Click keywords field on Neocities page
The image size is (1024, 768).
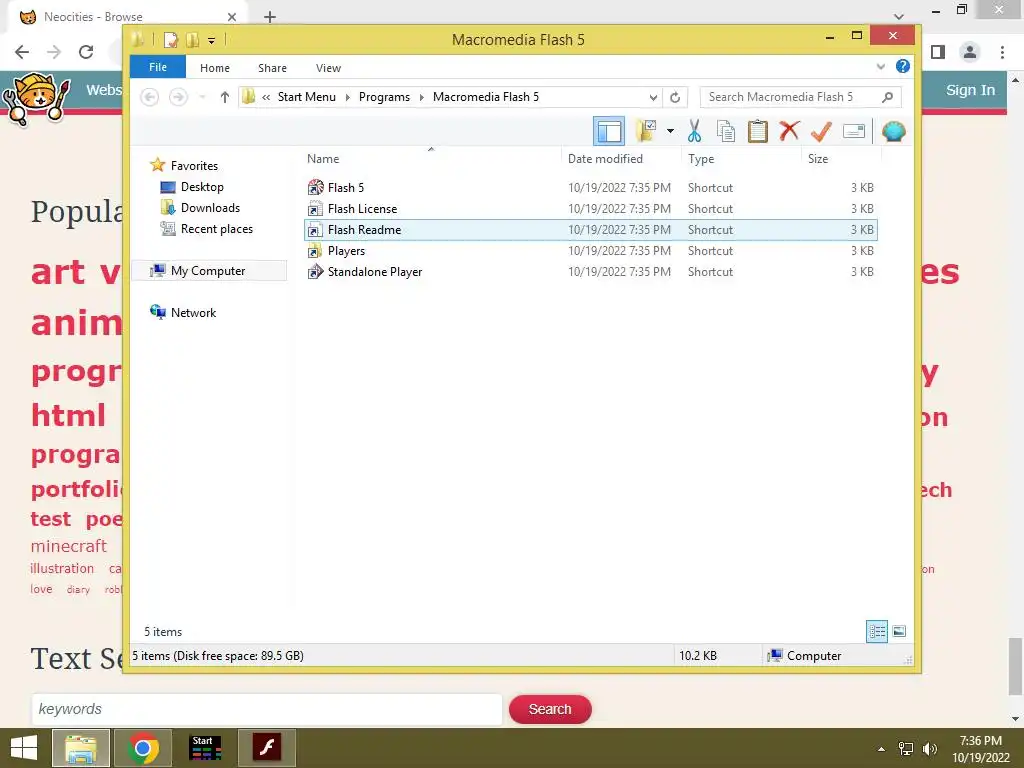pos(266,709)
